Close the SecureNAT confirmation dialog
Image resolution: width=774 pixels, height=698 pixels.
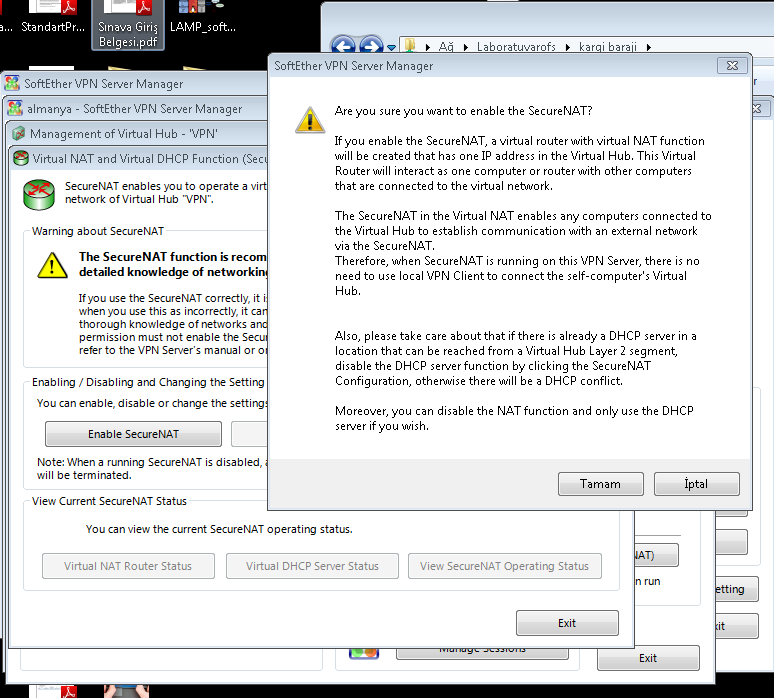tap(732, 66)
